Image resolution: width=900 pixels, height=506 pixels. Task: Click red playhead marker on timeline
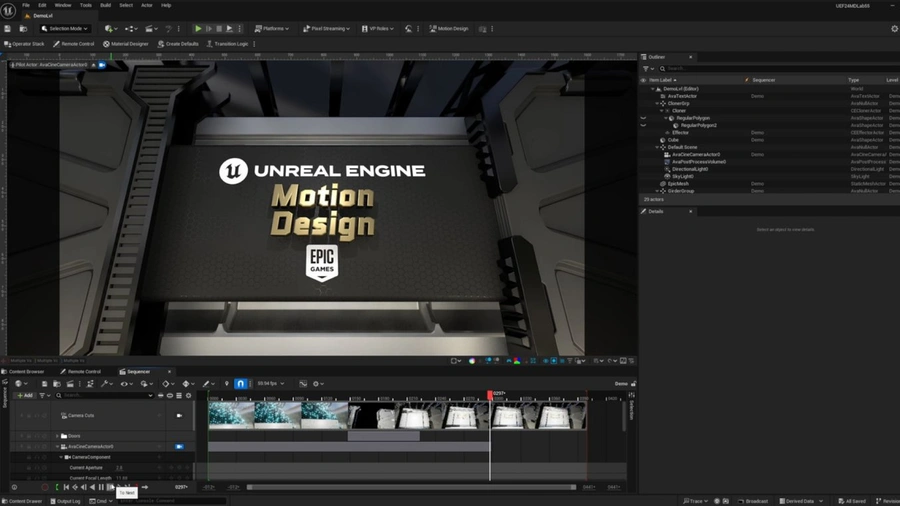coord(490,395)
